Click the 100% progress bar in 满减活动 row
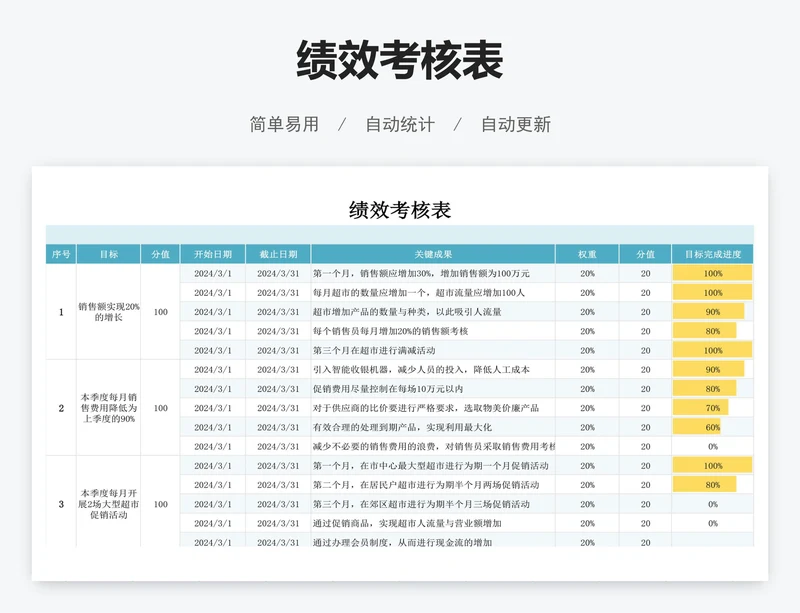This screenshot has width=800, height=613. 713,350
